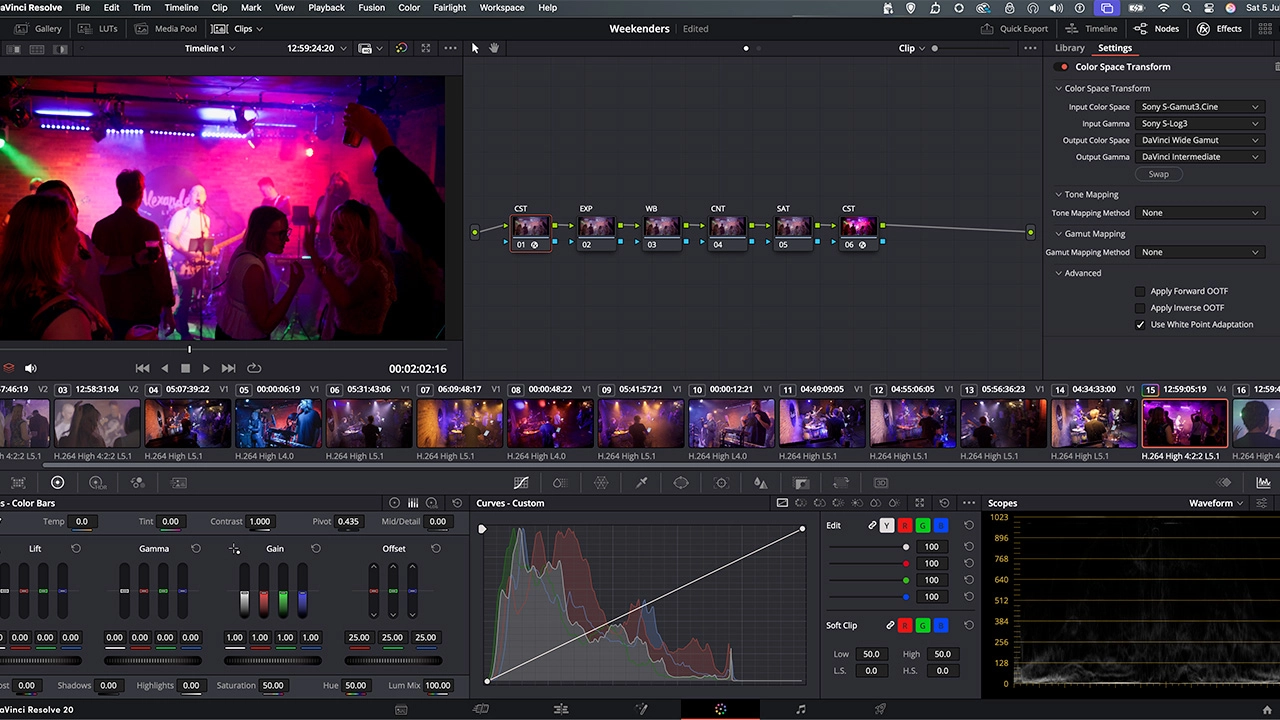Image resolution: width=1280 pixels, height=720 pixels.
Task: Toggle Soft Clip B channel
Action: [941, 625]
